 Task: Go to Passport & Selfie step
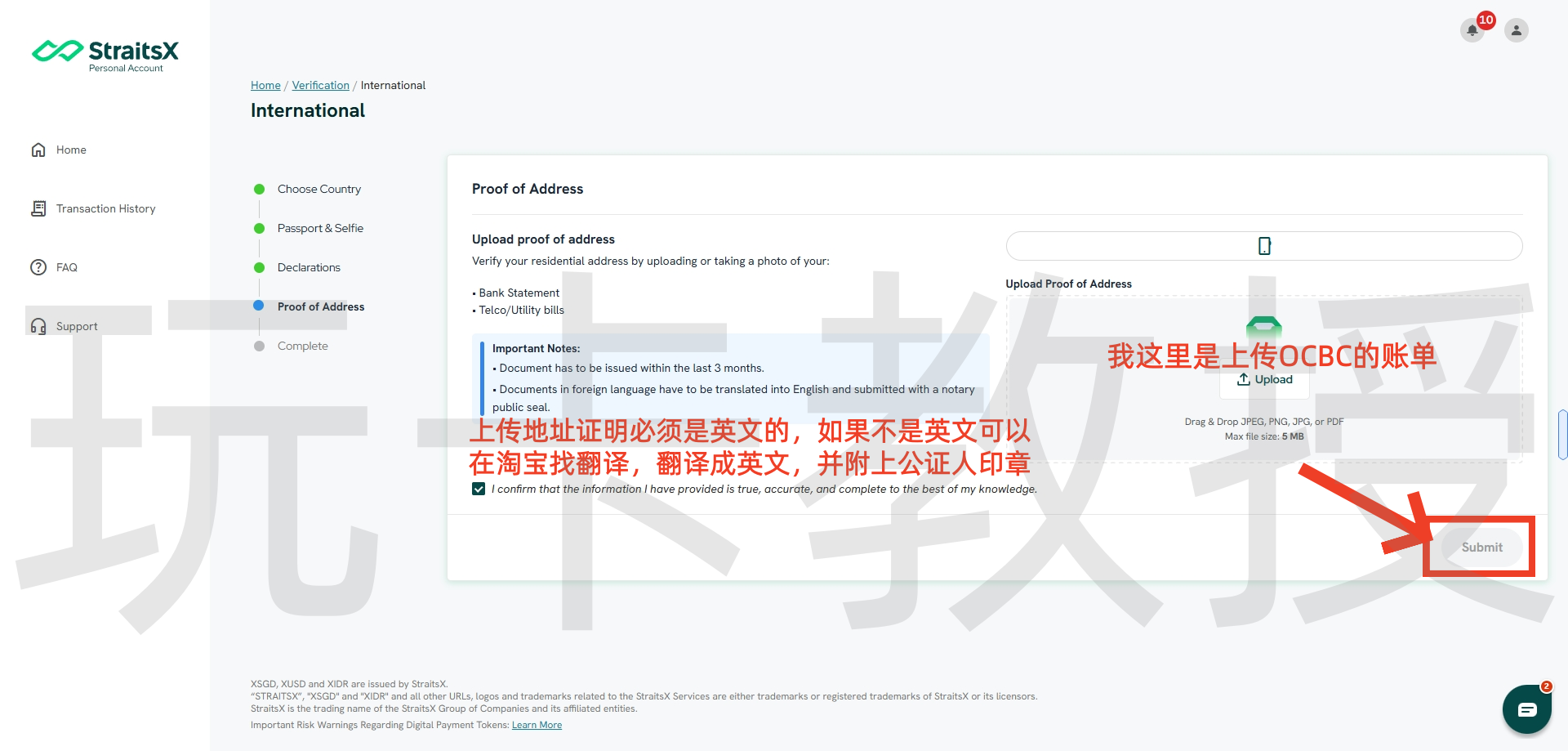click(320, 228)
